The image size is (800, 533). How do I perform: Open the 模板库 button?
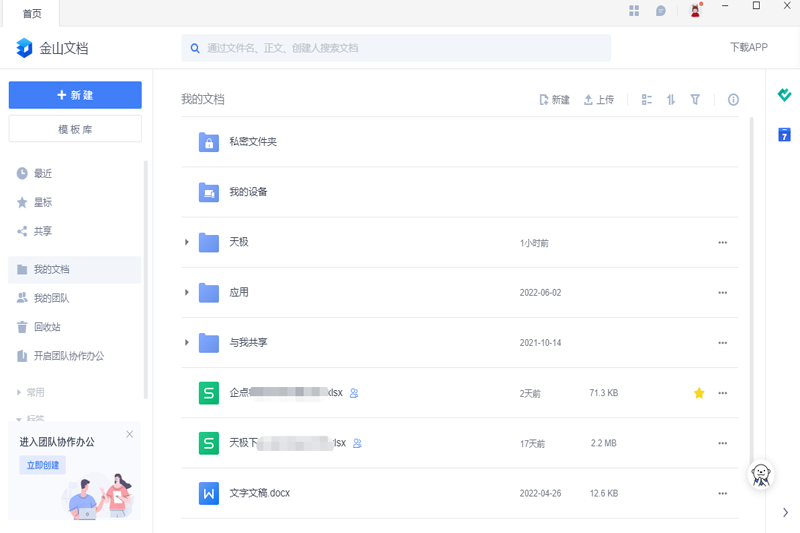75,129
